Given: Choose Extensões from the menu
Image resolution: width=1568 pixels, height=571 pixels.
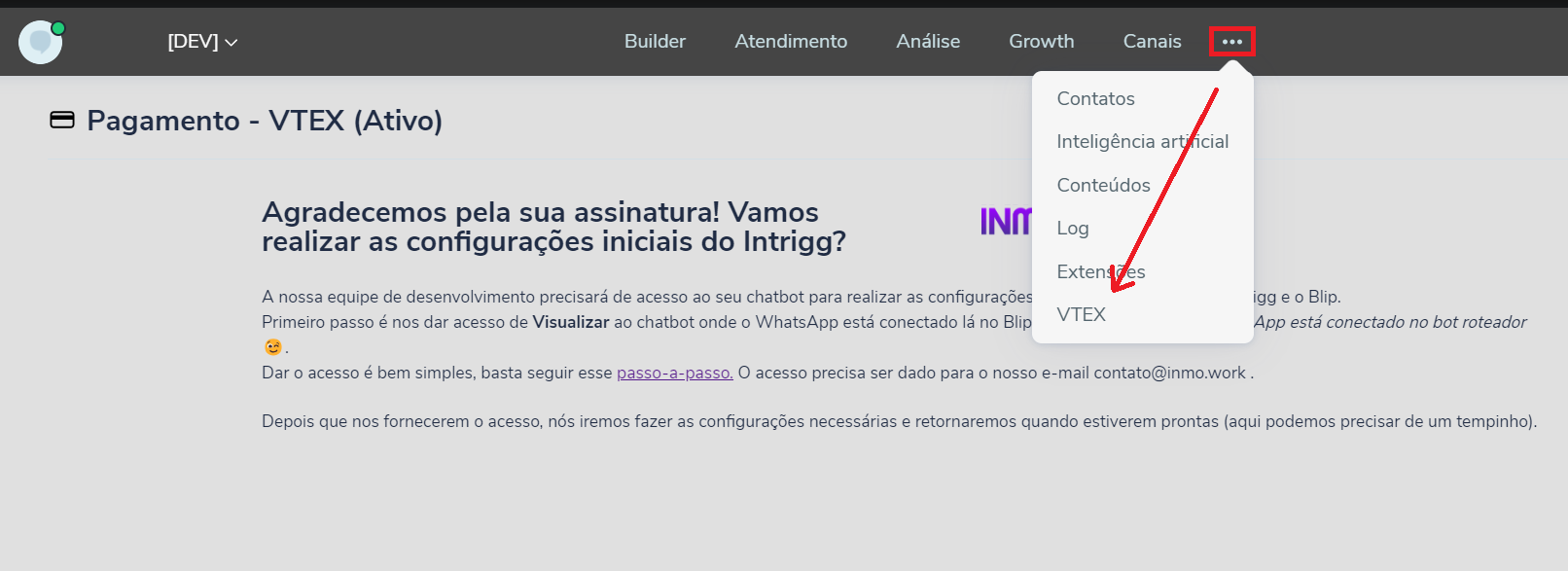Looking at the screenshot, I should click(x=1101, y=271).
